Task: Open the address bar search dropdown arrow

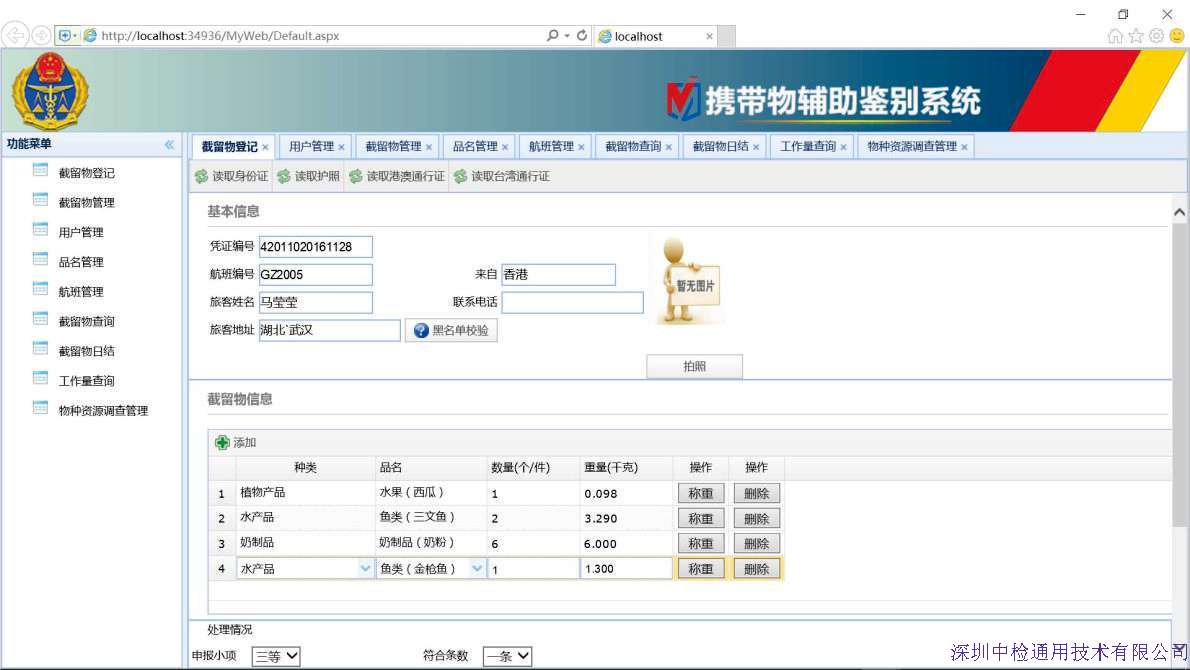Action: coord(567,36)
